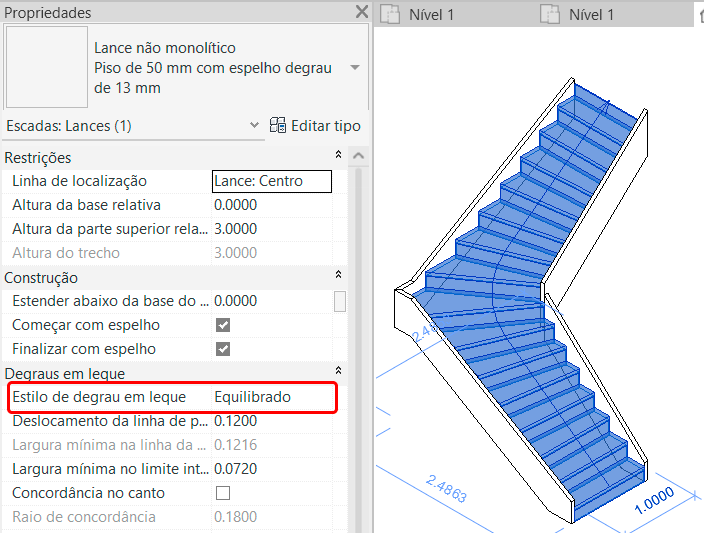Screen dimensions: 704x533
Task: Open the Escadas: Lances filter dropdown
Action: pos(254,126)
